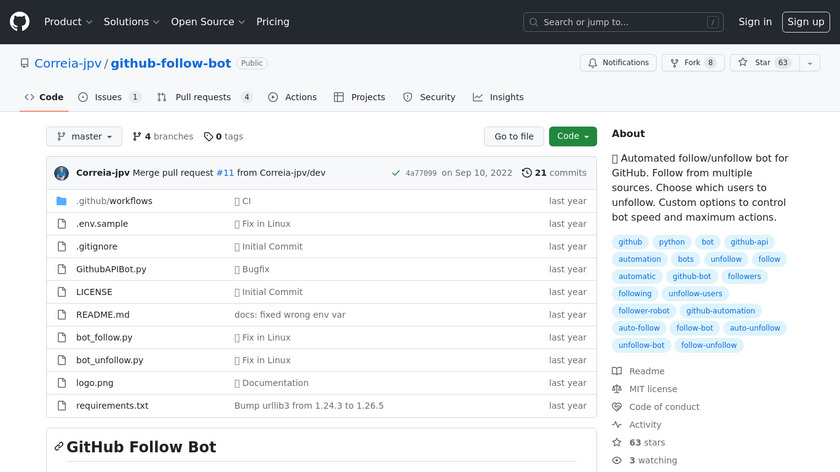
Task: Click the Go to file button
Action: (x=514, y=136)
